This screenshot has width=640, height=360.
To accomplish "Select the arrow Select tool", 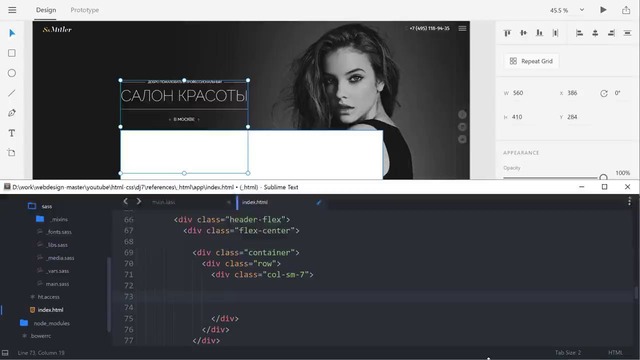I will coord(12,33).
